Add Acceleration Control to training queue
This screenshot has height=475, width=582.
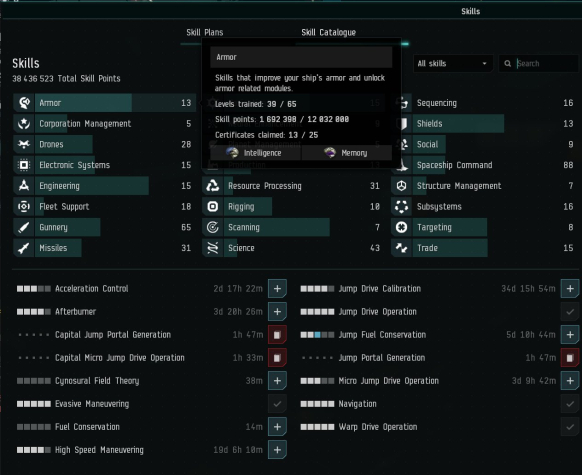[277, 289]
